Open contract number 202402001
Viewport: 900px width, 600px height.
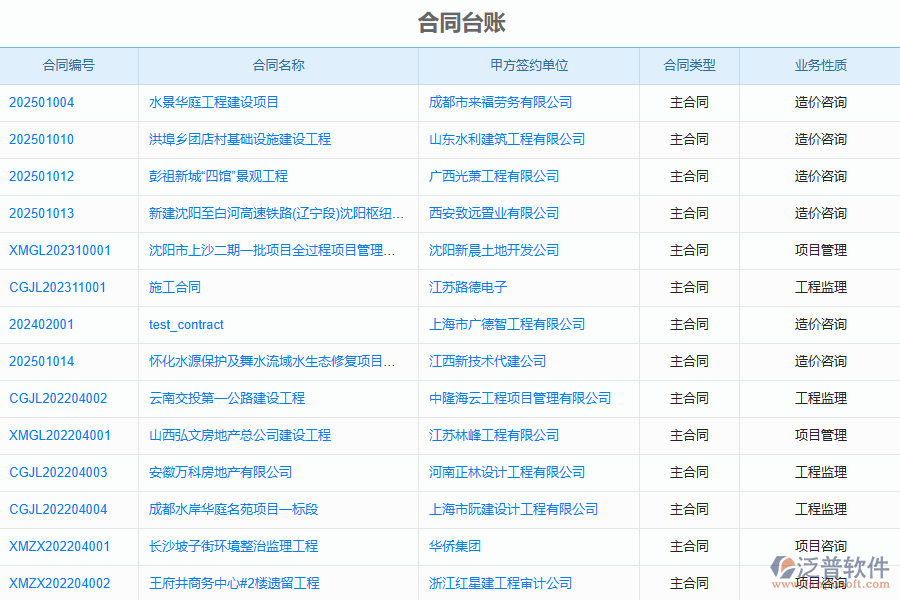[x=41, y=324]
